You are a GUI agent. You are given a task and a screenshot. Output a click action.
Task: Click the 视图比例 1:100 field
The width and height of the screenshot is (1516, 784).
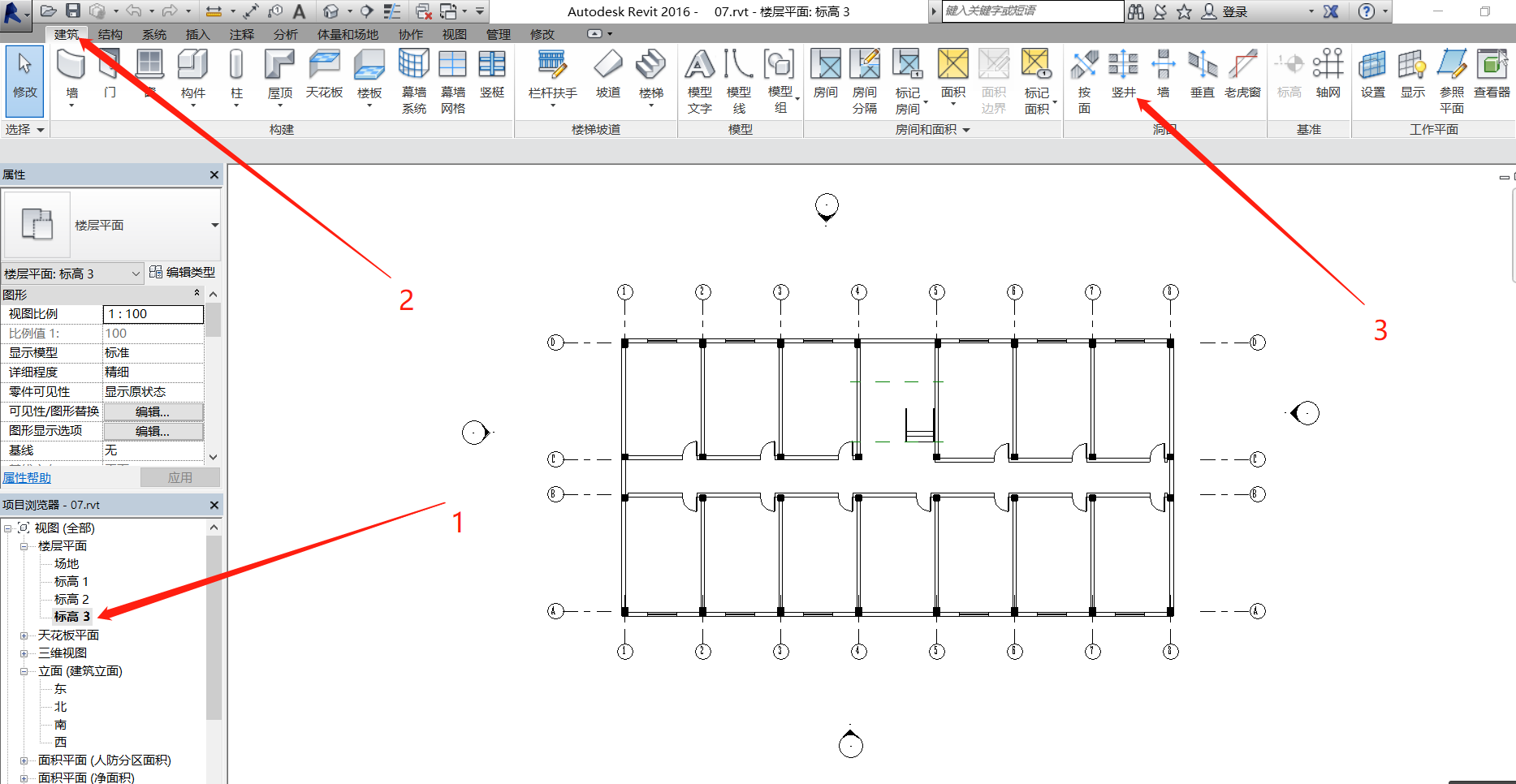coord(153,314)
